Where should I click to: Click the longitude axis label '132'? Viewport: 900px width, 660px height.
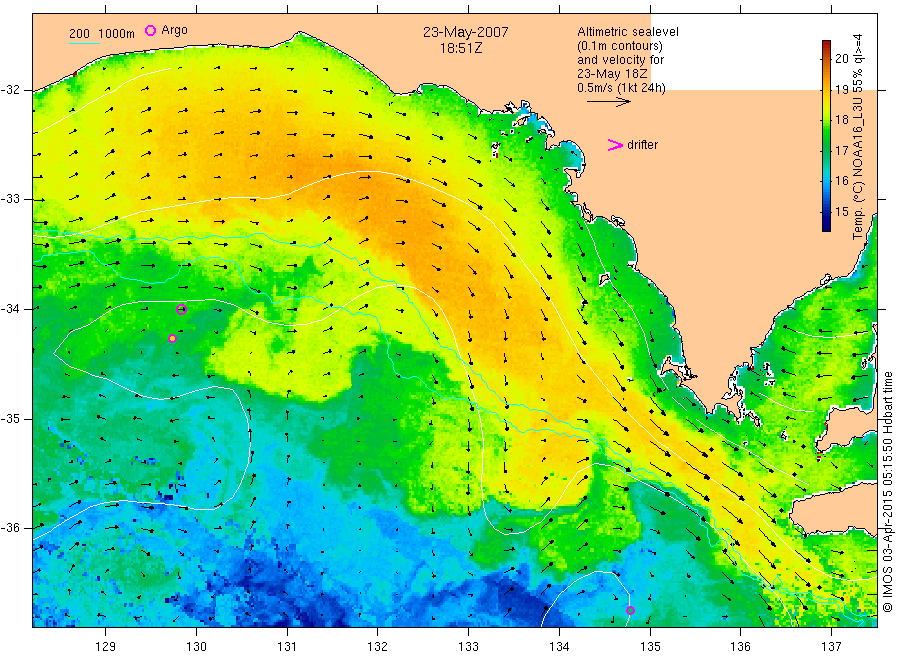click(378, 647)
